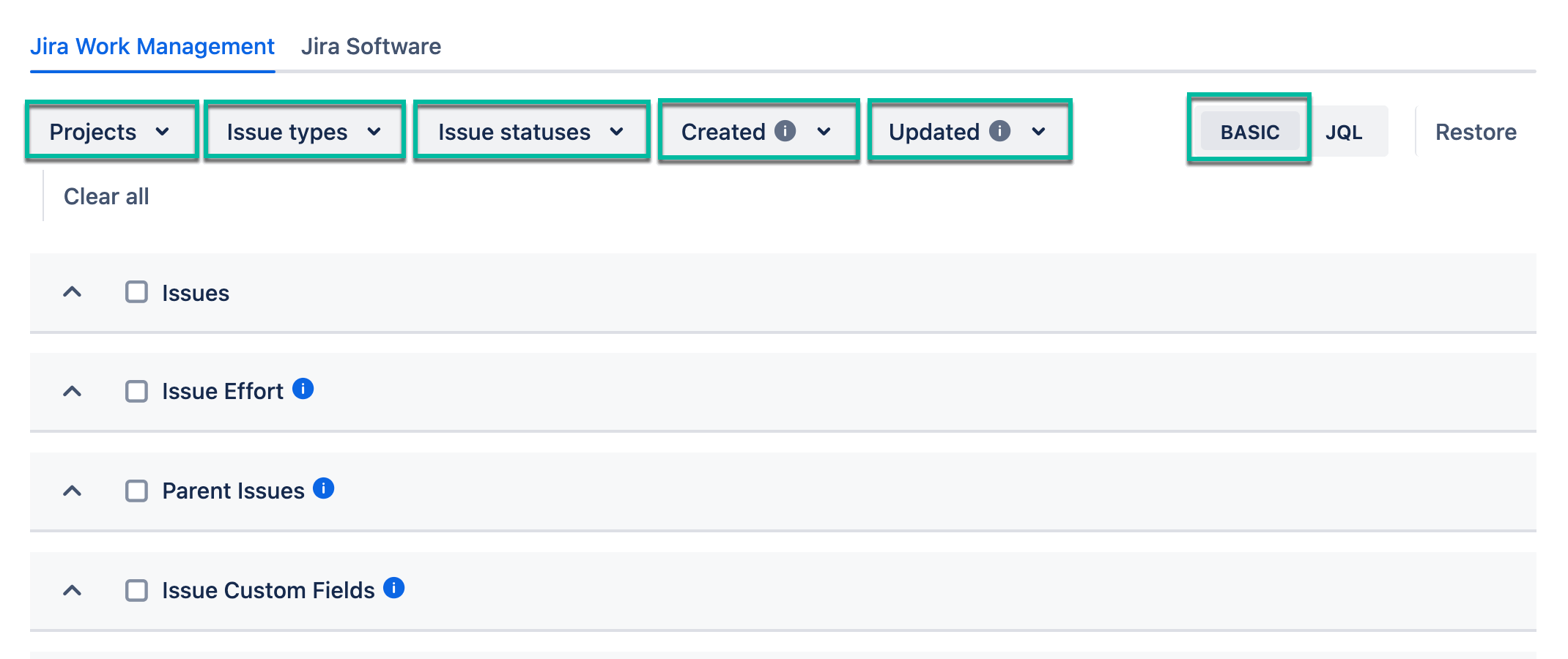Open the Projects filter dropdown
This screenshot has height=659, width=1568.
[111, 132]
